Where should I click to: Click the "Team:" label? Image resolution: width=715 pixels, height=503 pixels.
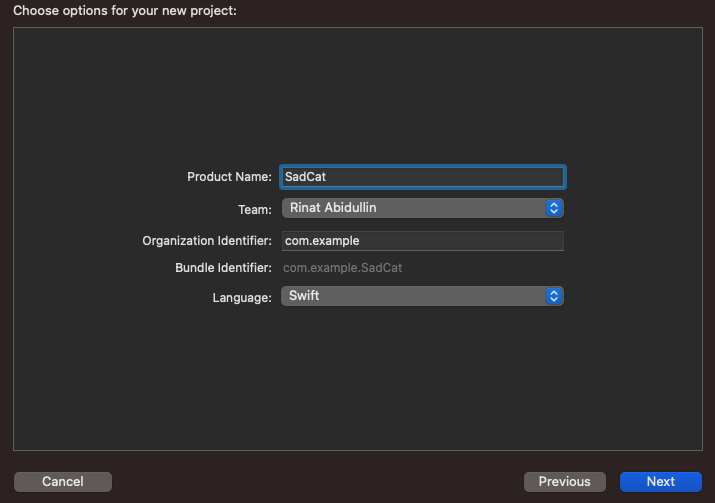tap(254, 209)
